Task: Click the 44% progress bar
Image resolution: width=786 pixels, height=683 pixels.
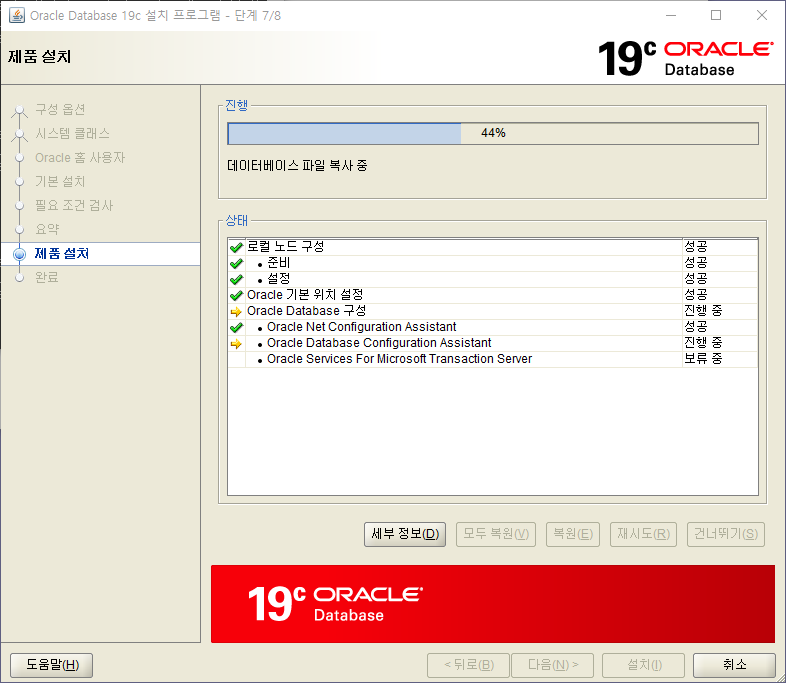Action: (493, 133)
